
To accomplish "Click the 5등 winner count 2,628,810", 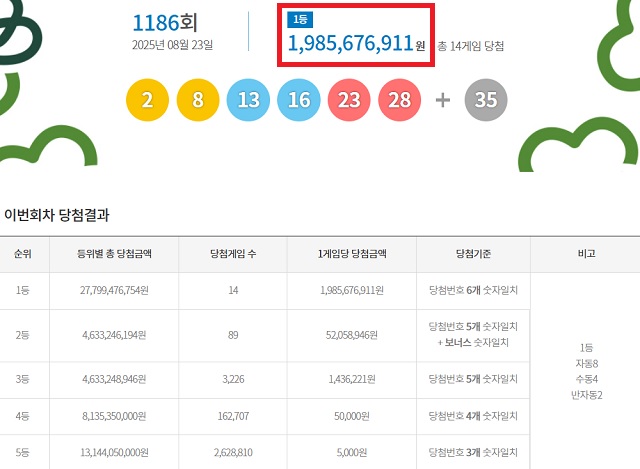I will [x=233, y=452].
